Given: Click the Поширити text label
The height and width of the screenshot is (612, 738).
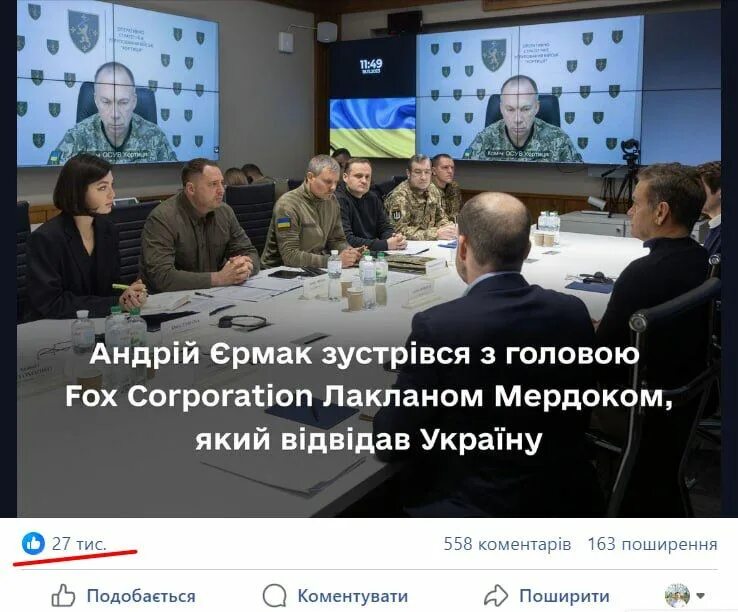Looking at the screenshot, I should [564, 596].
